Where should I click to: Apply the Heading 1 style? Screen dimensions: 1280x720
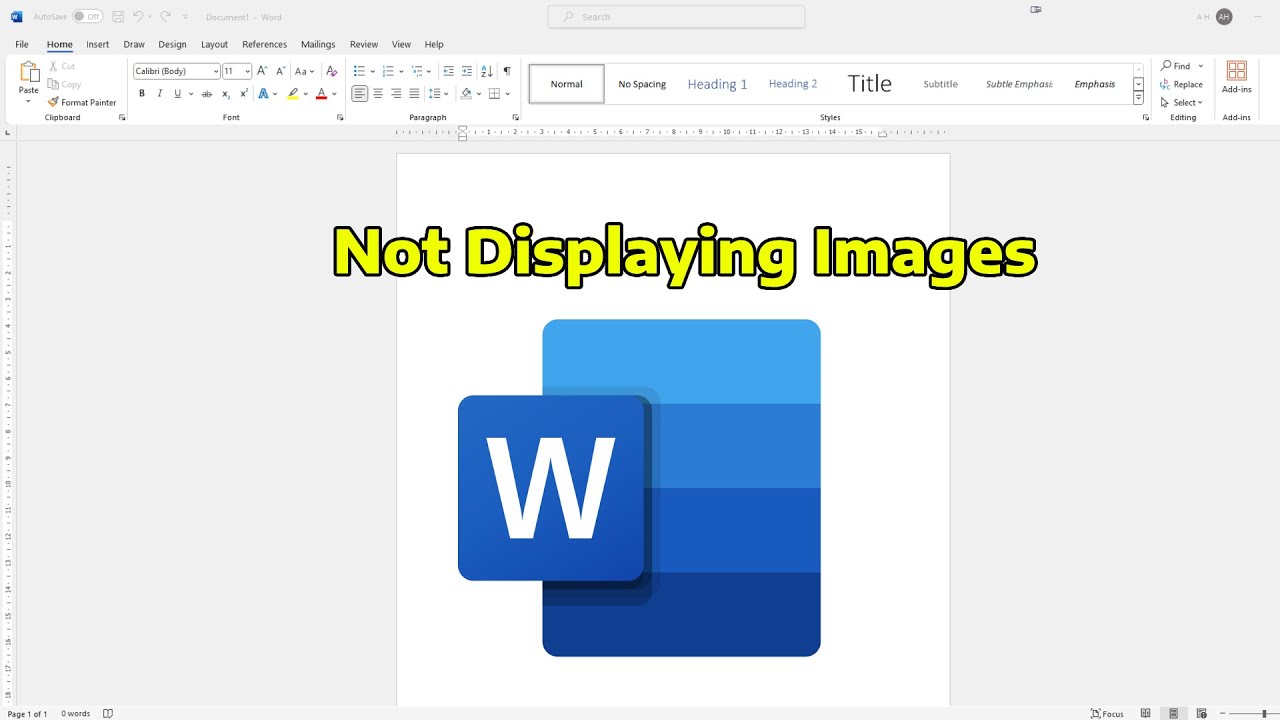pyautogui.click(x=717, y=84)
